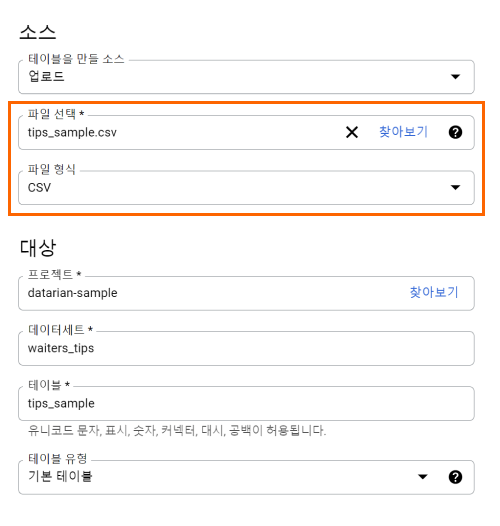Click the 대상 section heading

pos(38,248)
